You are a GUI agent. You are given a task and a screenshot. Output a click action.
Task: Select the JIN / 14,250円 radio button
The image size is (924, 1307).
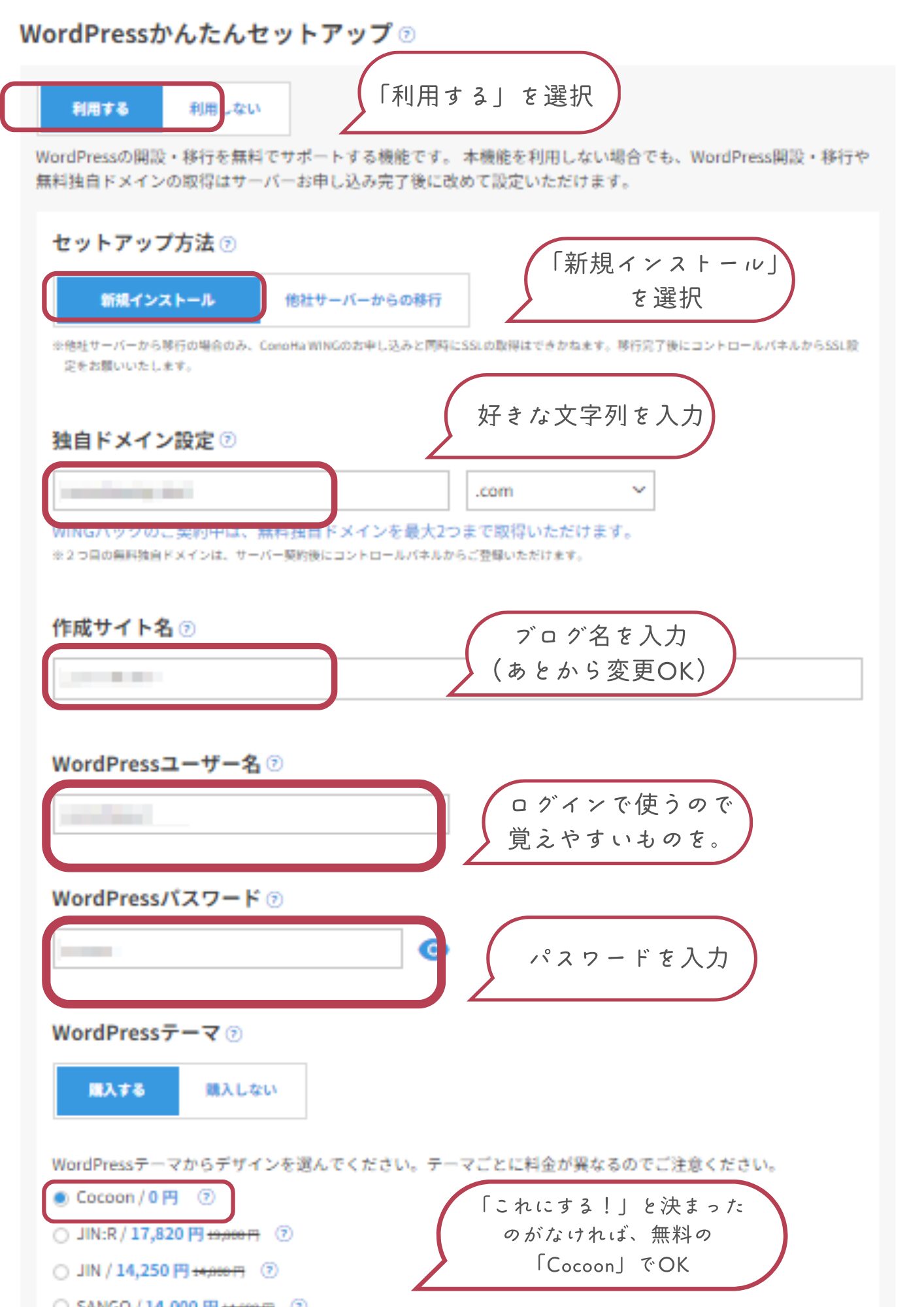click(x=61, y=1272)
